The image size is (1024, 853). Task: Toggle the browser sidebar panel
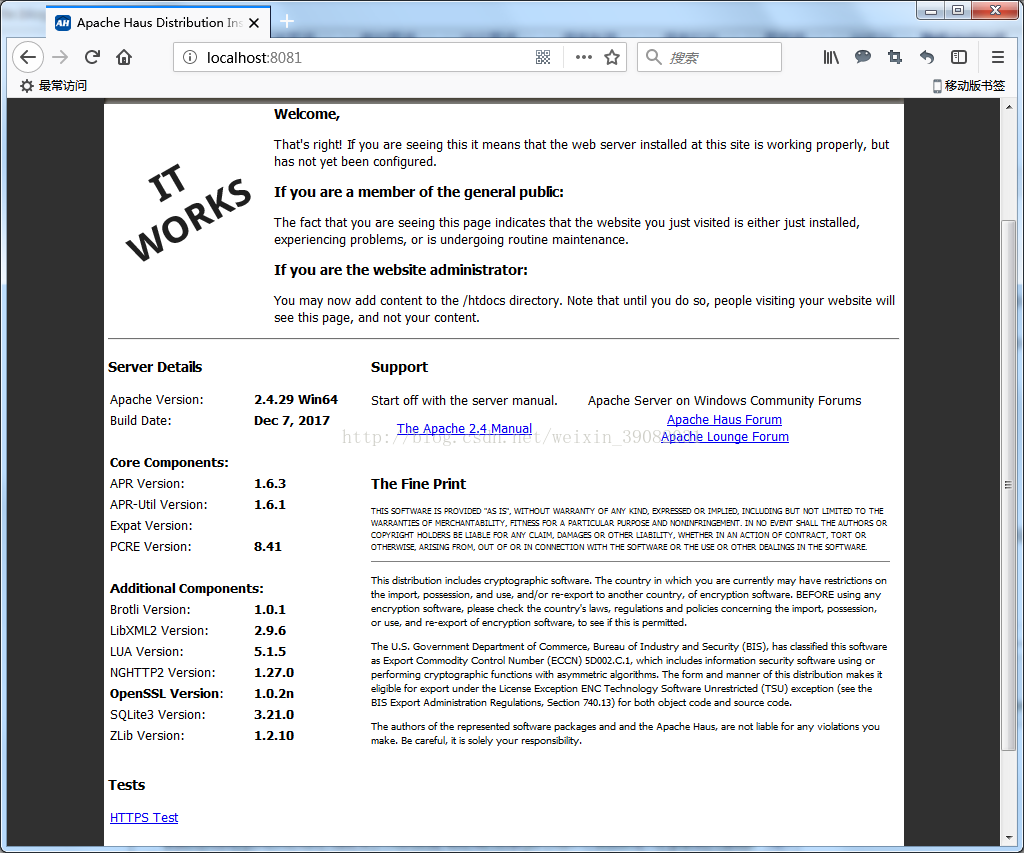(959, 57)
